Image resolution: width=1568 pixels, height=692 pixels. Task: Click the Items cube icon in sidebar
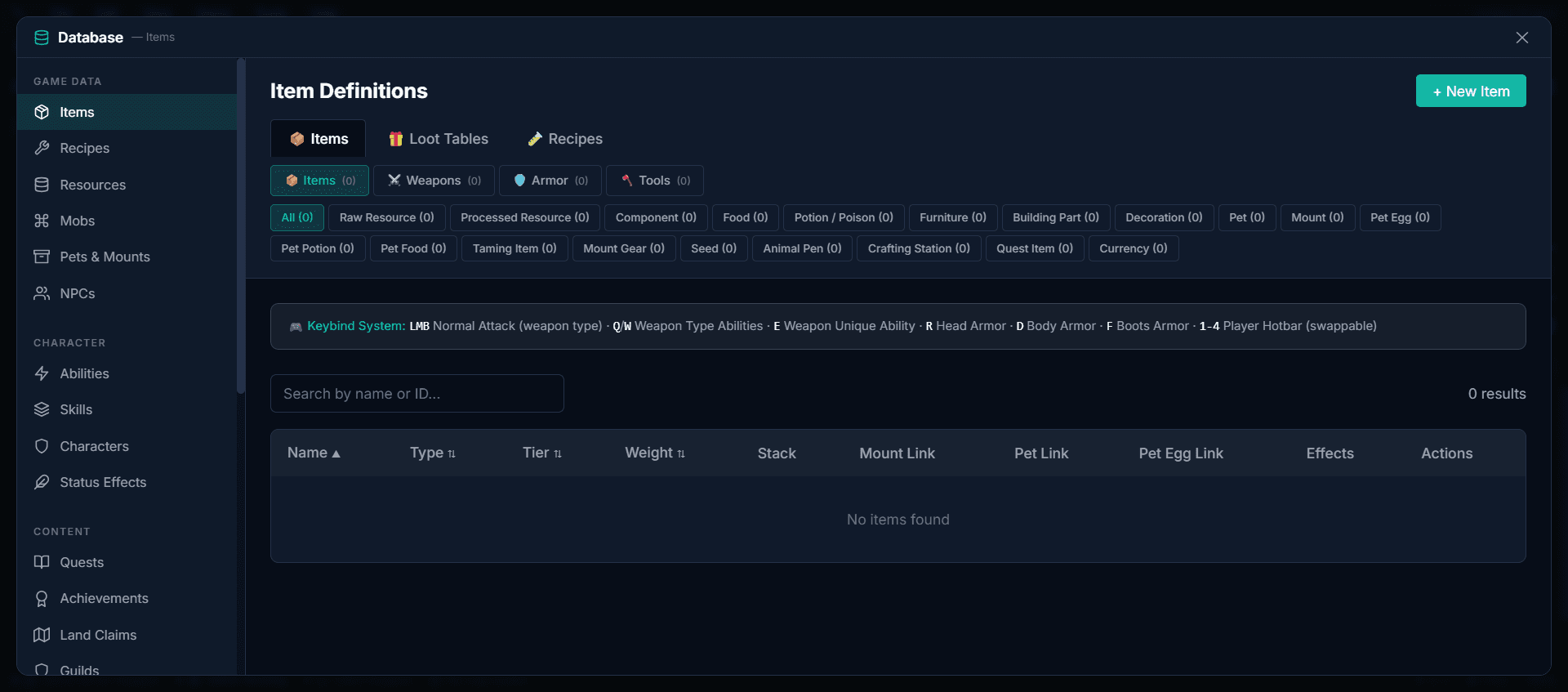(42, 112)
